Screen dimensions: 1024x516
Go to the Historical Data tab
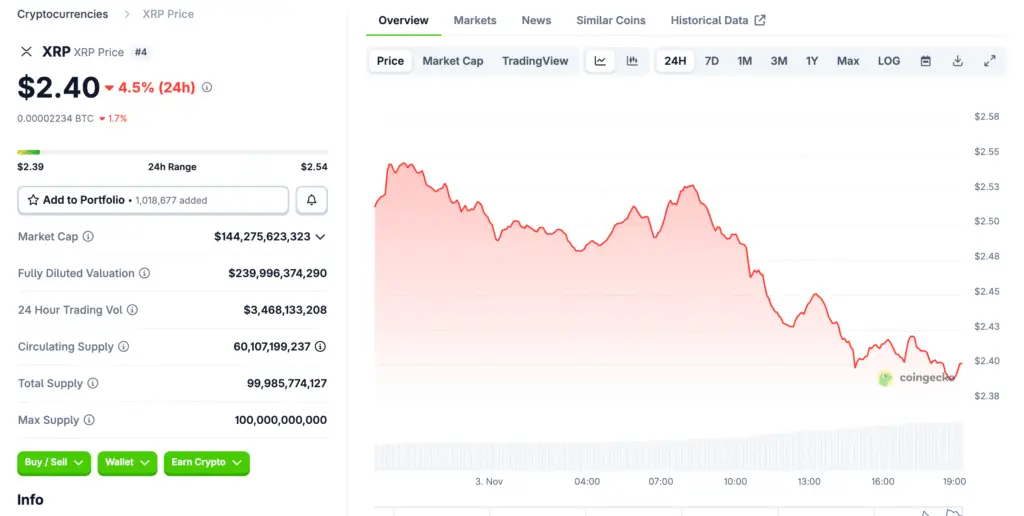[717, 20]
